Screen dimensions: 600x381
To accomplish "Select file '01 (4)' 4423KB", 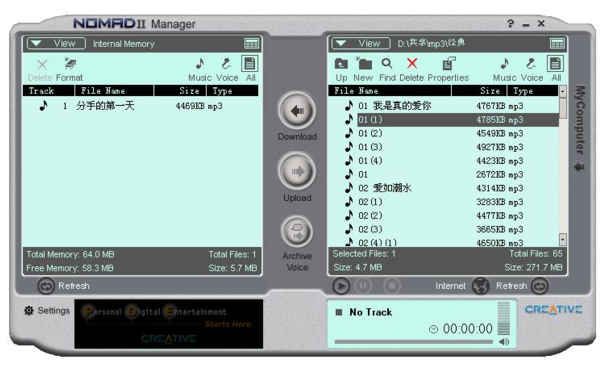I will click(444, 161).
